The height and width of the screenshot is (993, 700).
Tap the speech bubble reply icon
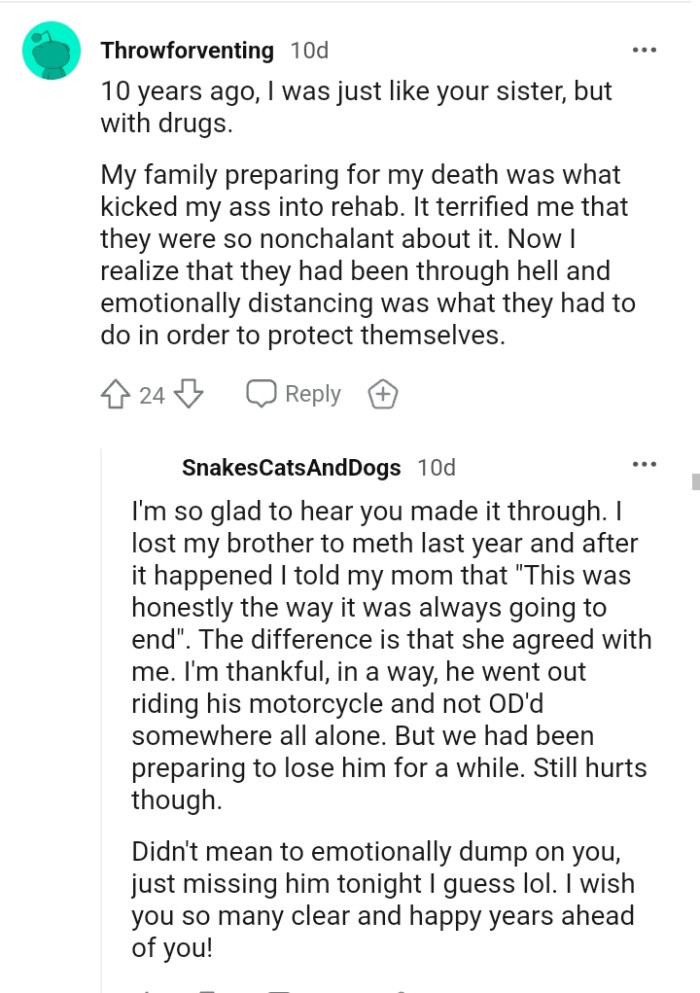pos(261,394)
